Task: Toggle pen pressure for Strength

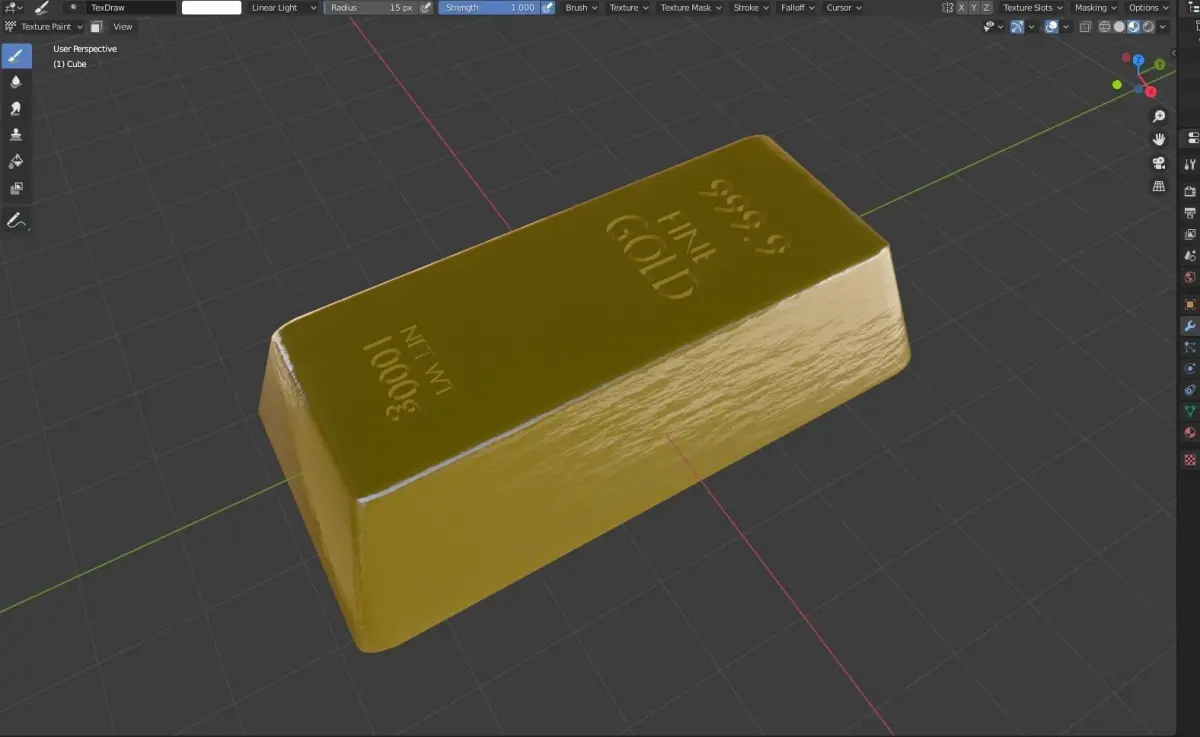Action: coord(548,7)
